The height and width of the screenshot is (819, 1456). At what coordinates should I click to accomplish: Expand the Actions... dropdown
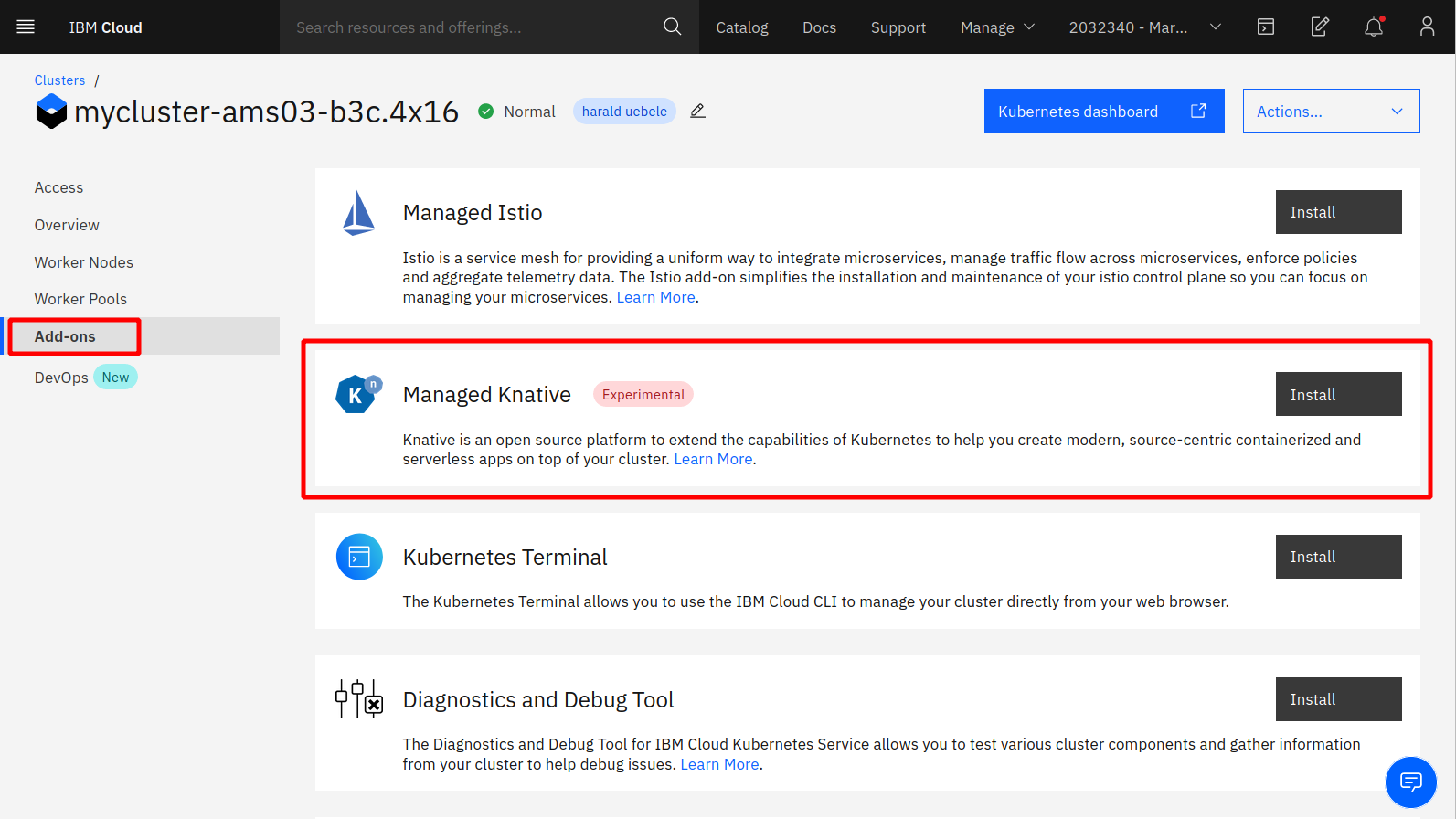click(1331, 111)
